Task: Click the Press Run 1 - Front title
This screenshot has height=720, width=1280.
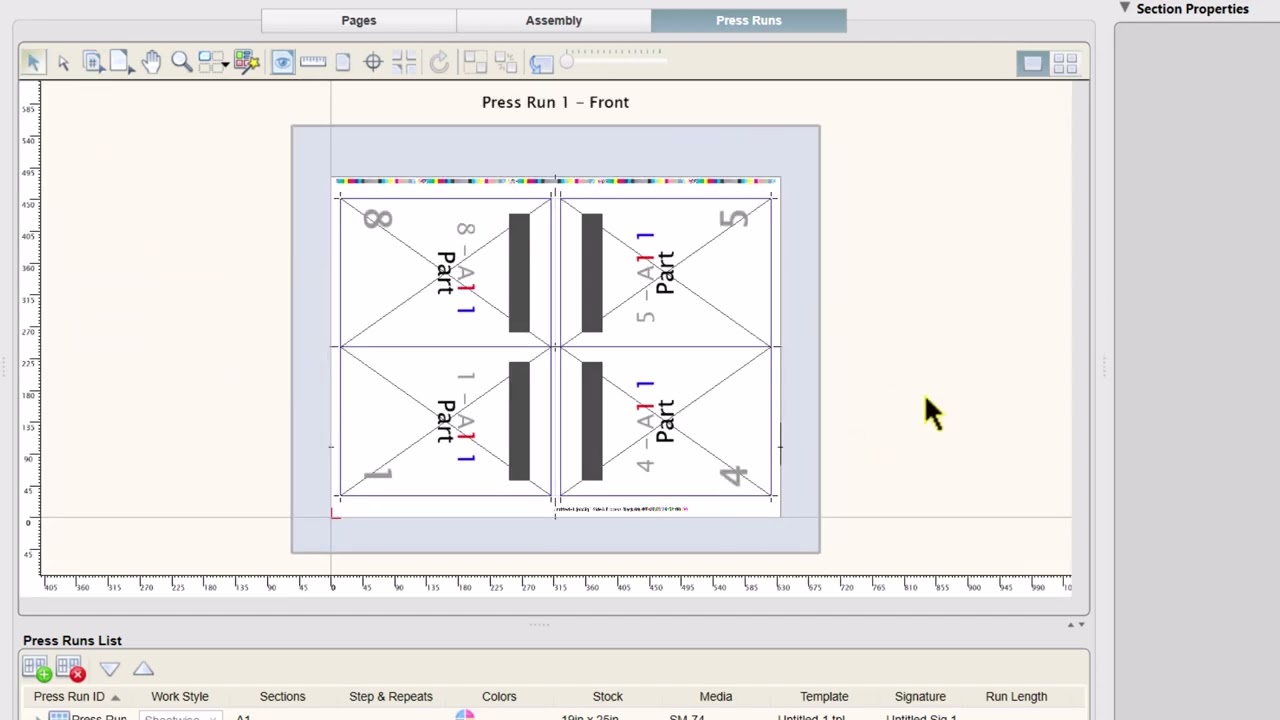Action: click(x=555, y=102)
